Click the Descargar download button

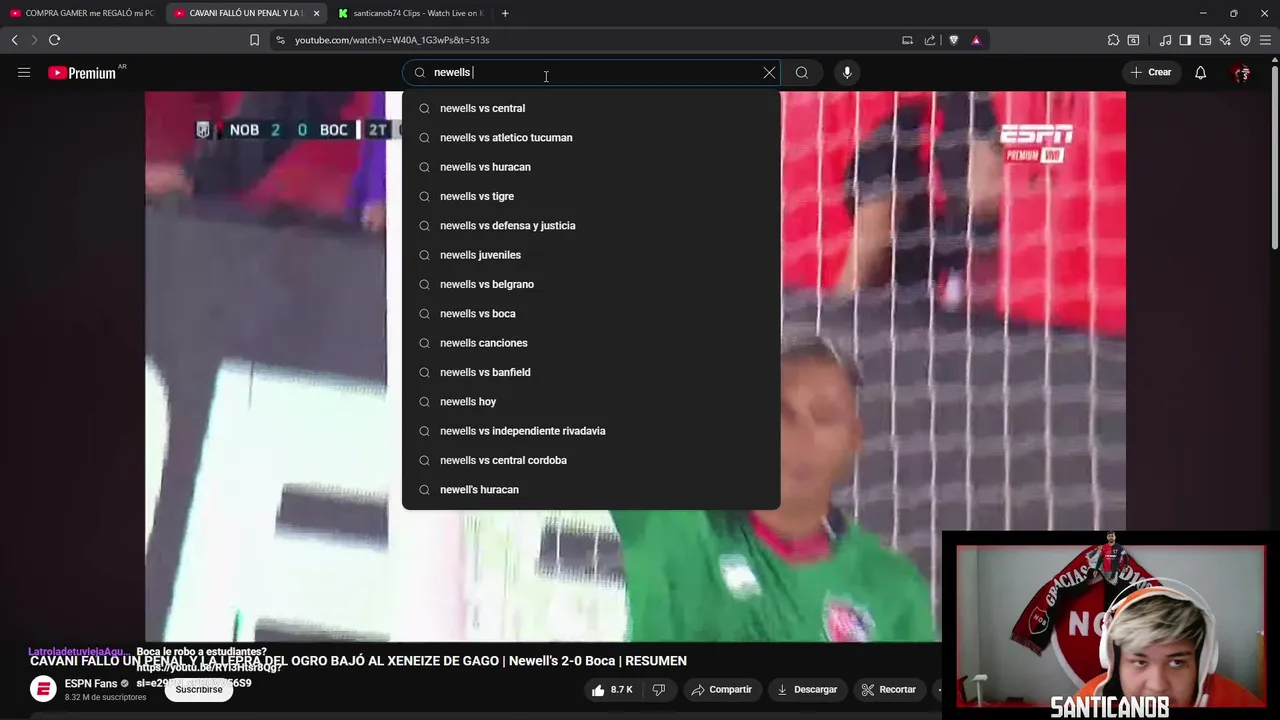click(x=807, y=689)
